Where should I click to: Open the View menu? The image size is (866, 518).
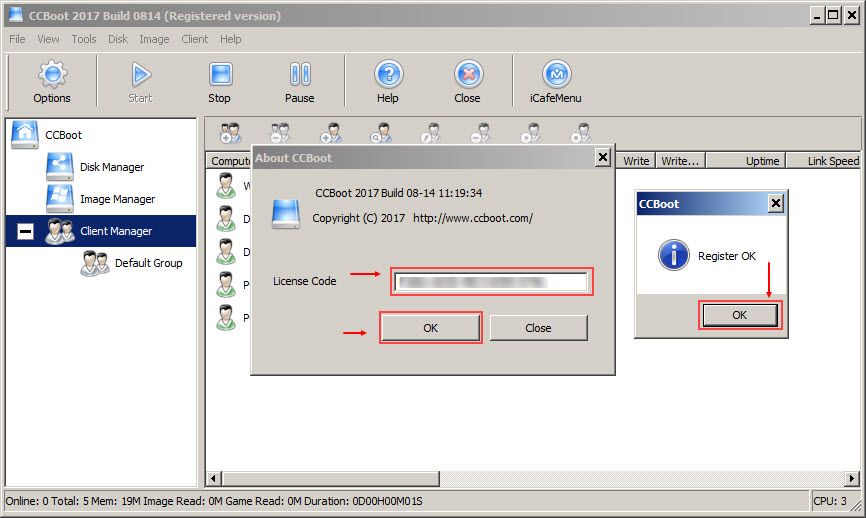pyautogui.click(x=48, y=39)
